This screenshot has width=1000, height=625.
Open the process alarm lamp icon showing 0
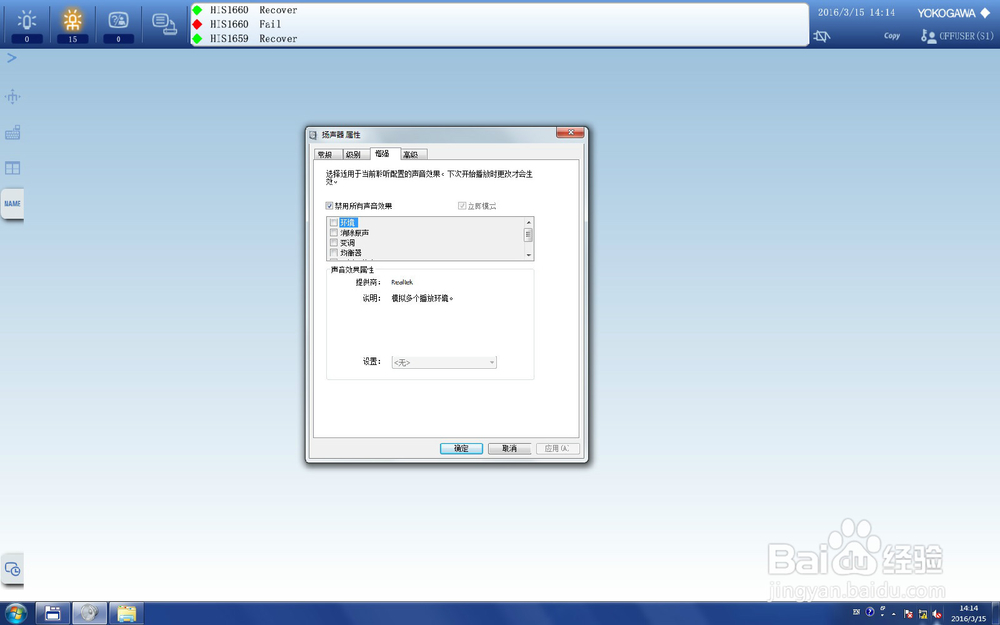click(x=27, y=25)
